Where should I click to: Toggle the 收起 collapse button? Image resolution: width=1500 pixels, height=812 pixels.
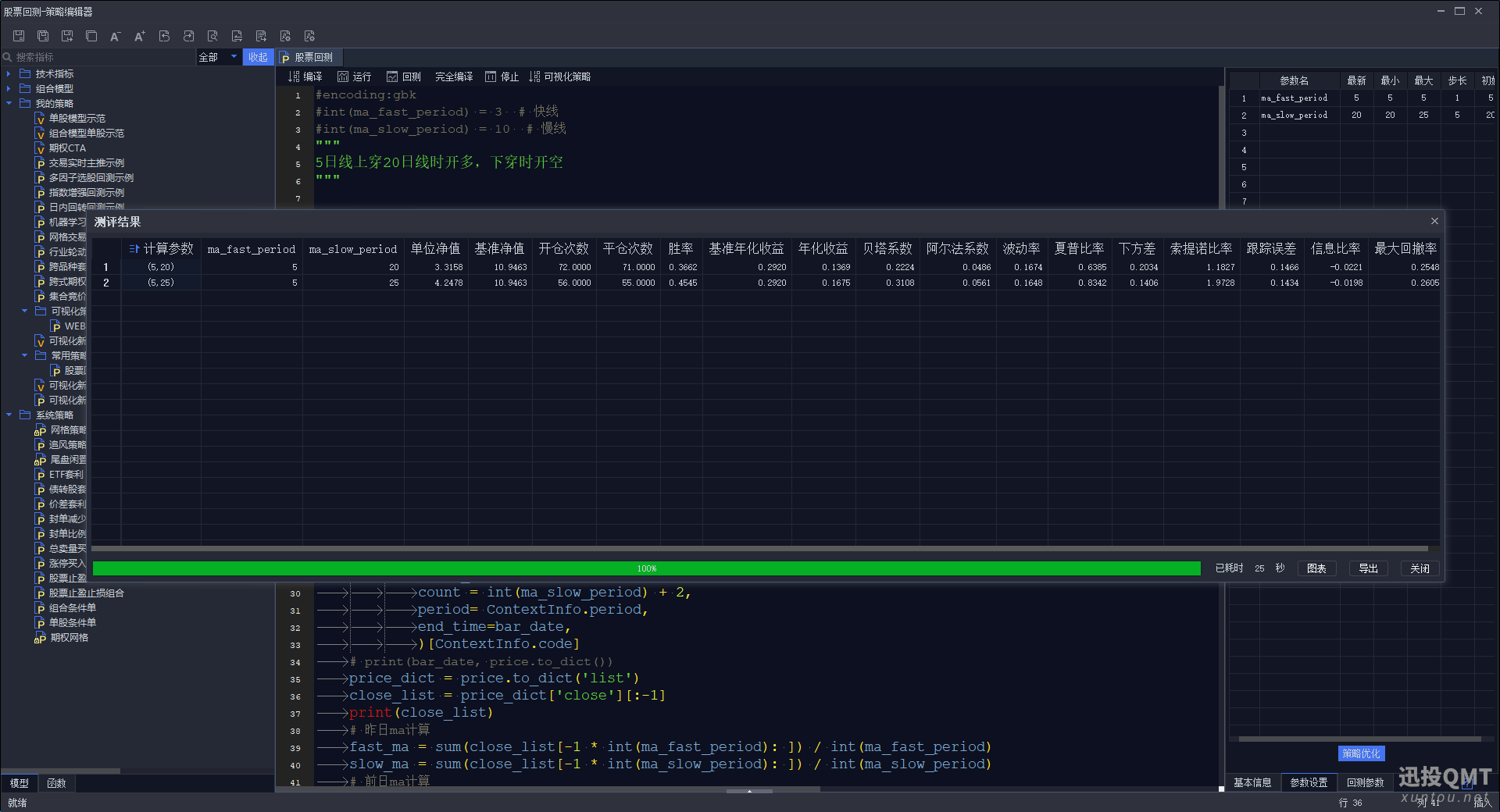click(x=258, y=57)
